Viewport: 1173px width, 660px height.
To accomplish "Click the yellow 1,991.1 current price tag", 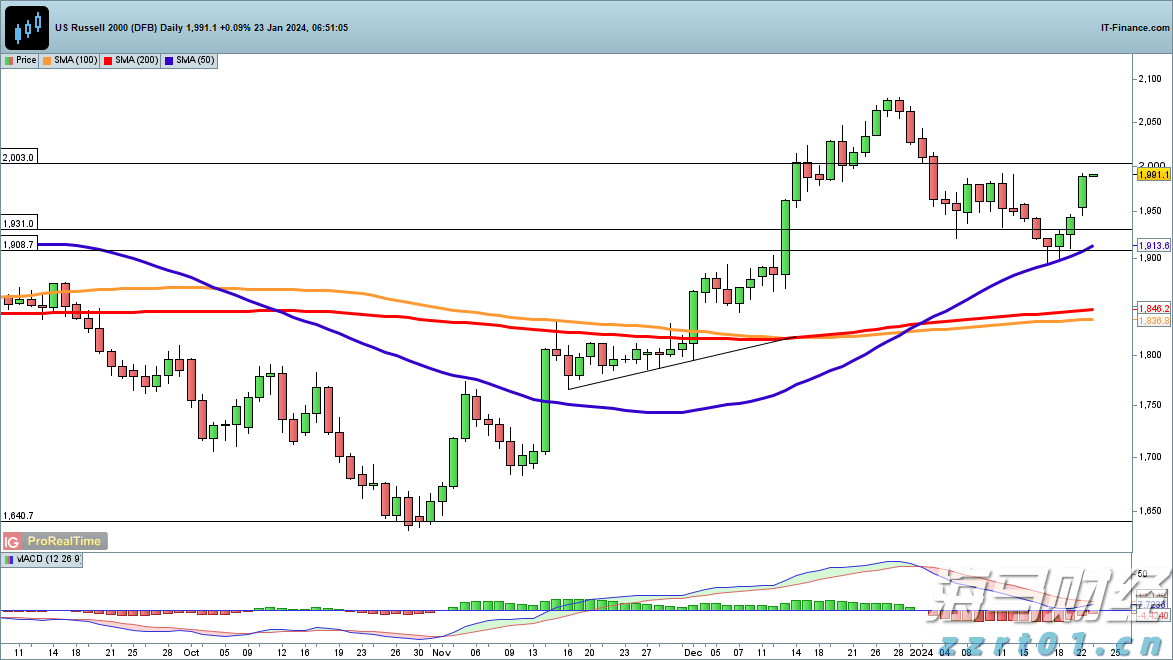I will pos(1153,175).
